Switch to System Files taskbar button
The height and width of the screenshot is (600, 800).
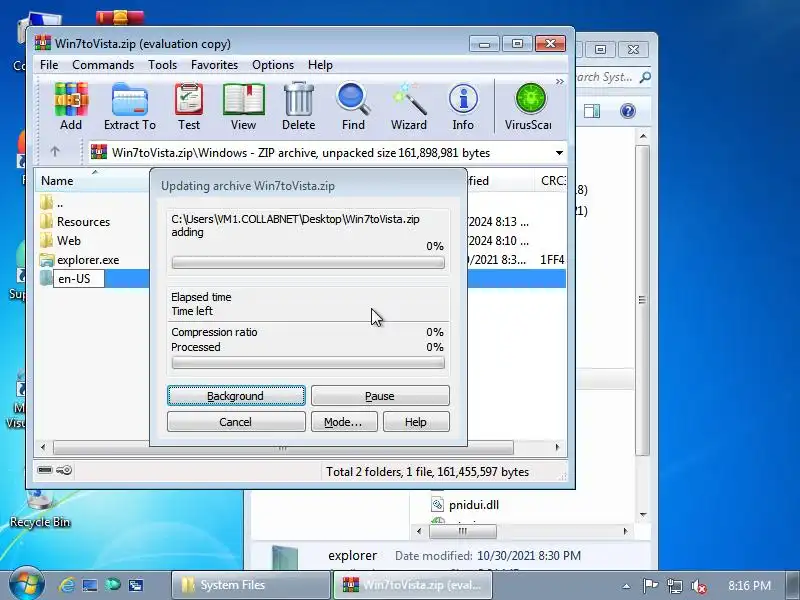[251, 585]
